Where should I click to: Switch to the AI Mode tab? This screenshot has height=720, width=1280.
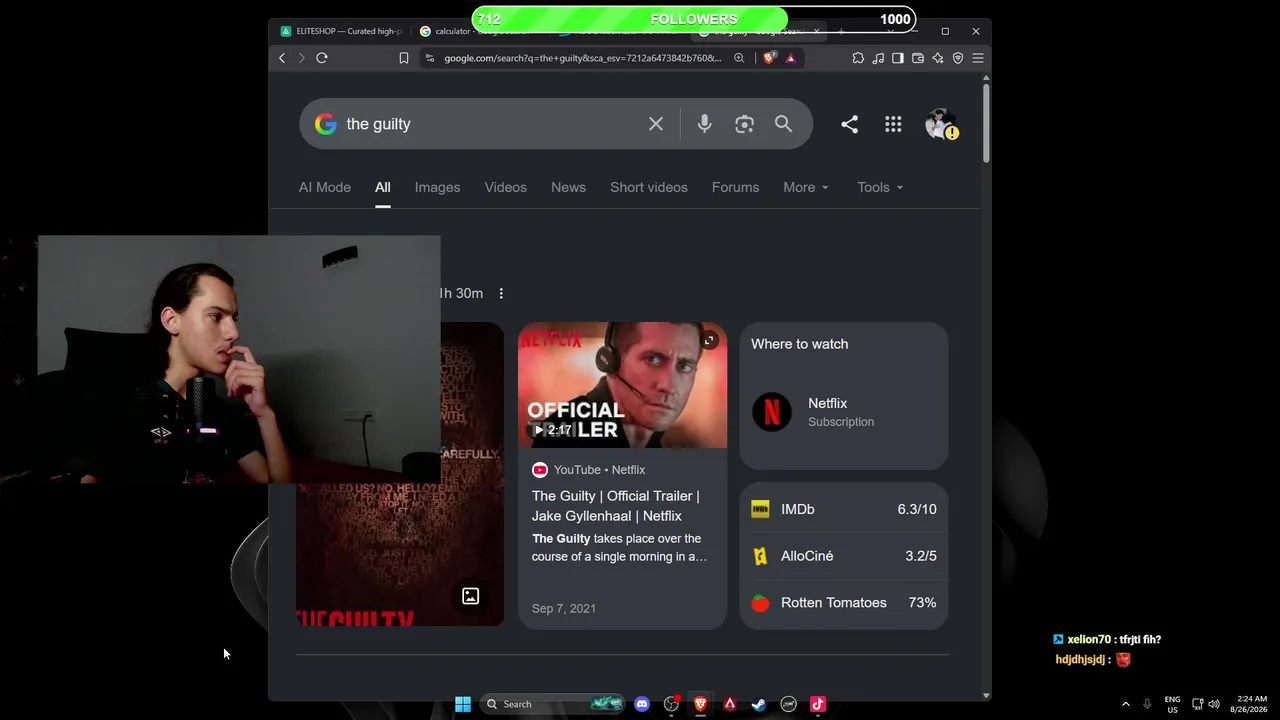click(x=325, y=187)
